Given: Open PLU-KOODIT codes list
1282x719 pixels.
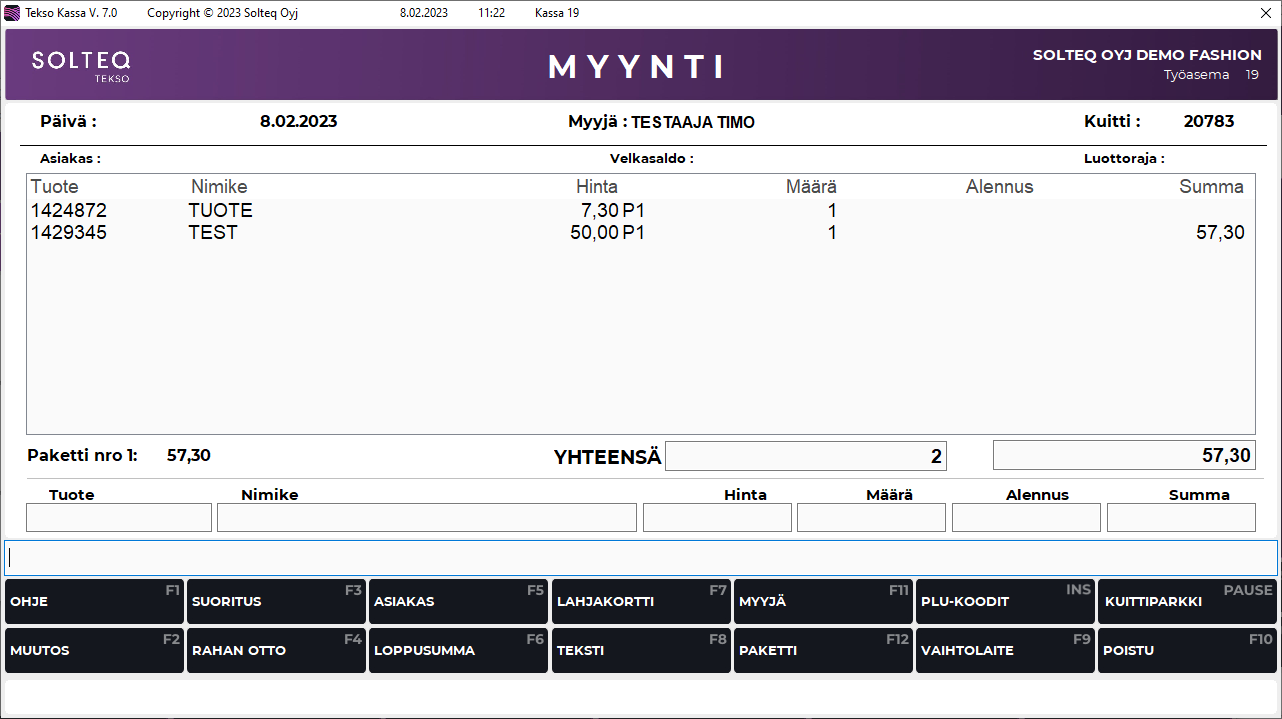Looking at the screenshot, I should point(1005,602).
